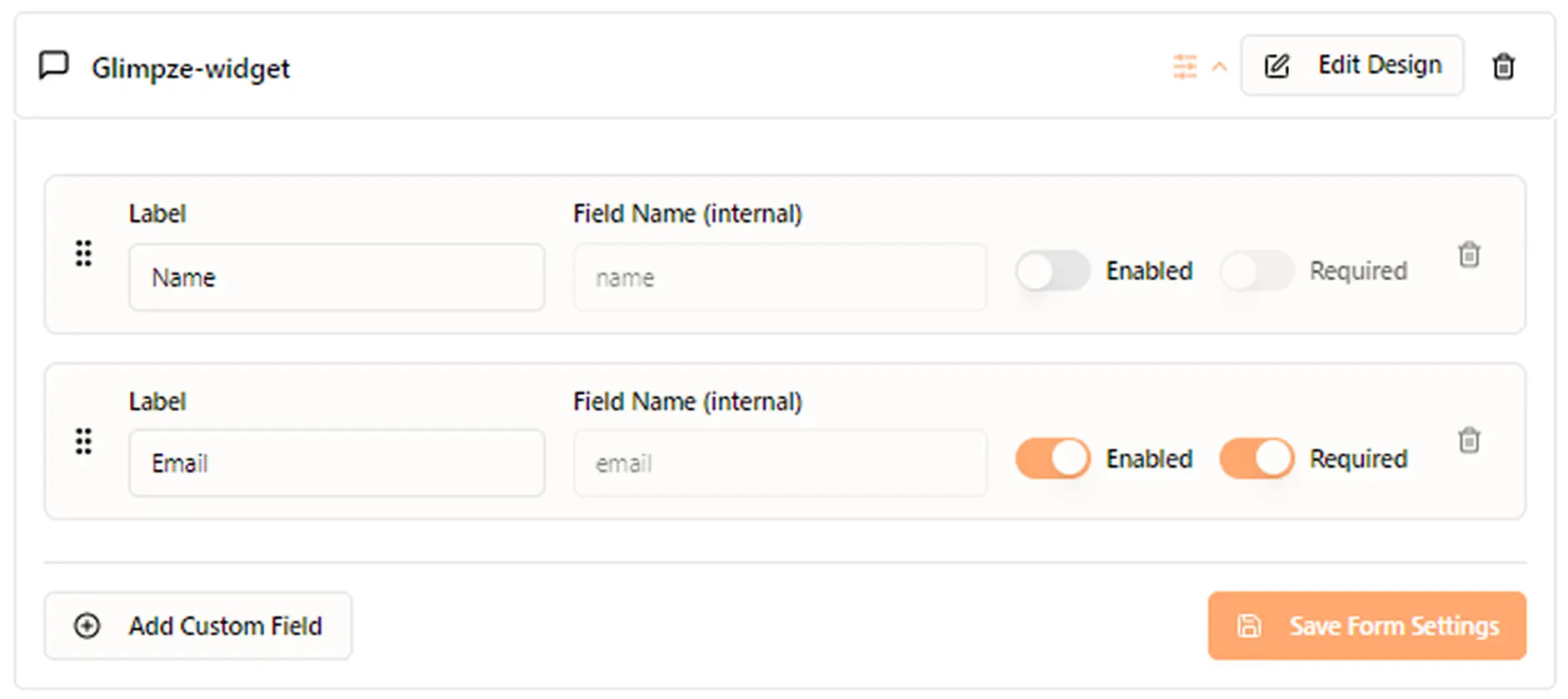Screen dimensions: 1568x699
Task: Click the orange form settings sliders icon
Action: click(1185, 66)
